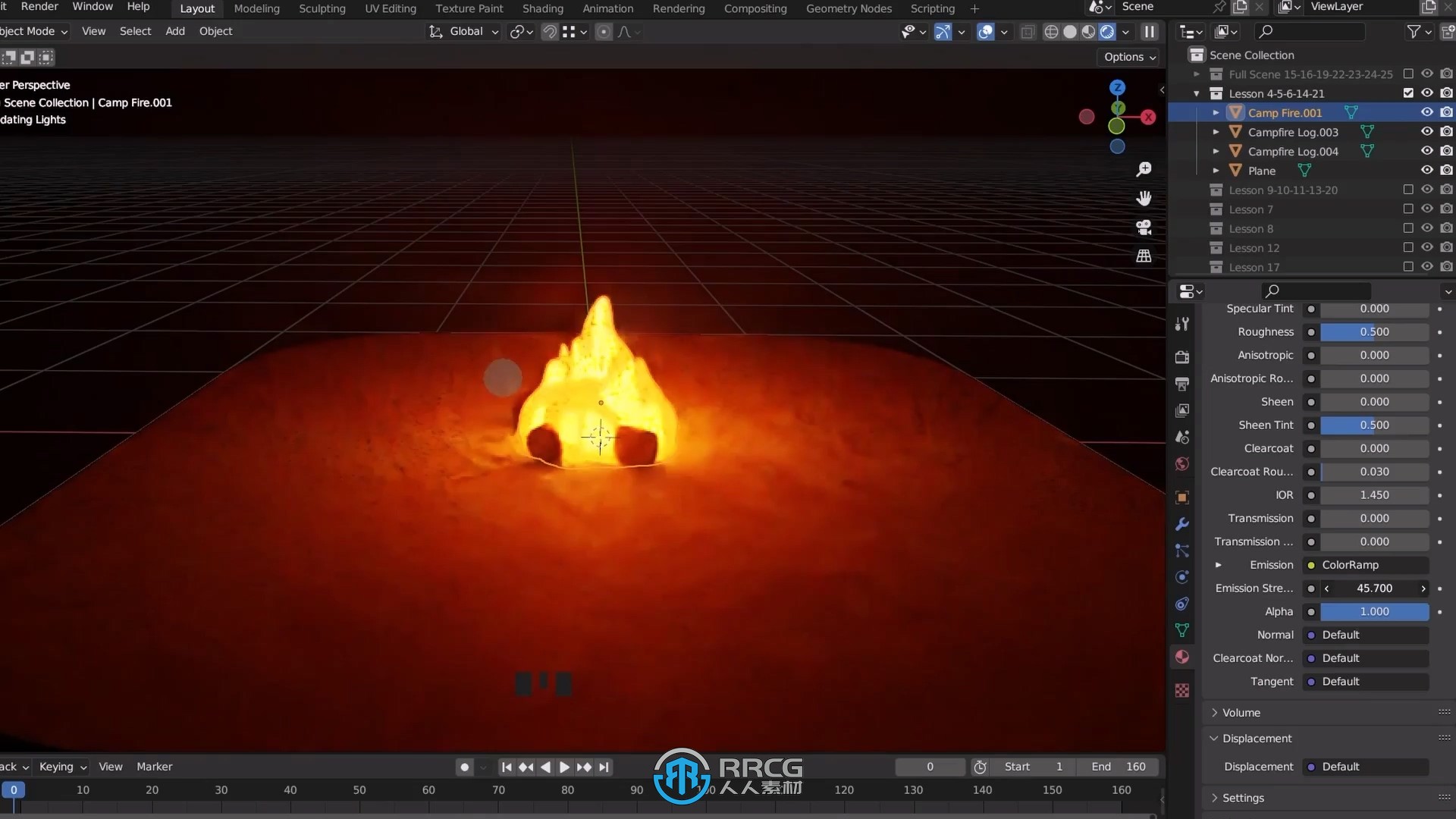Click the play animation button
Viewport: 1456px width, 819px height.
click(x=564, y=766)
